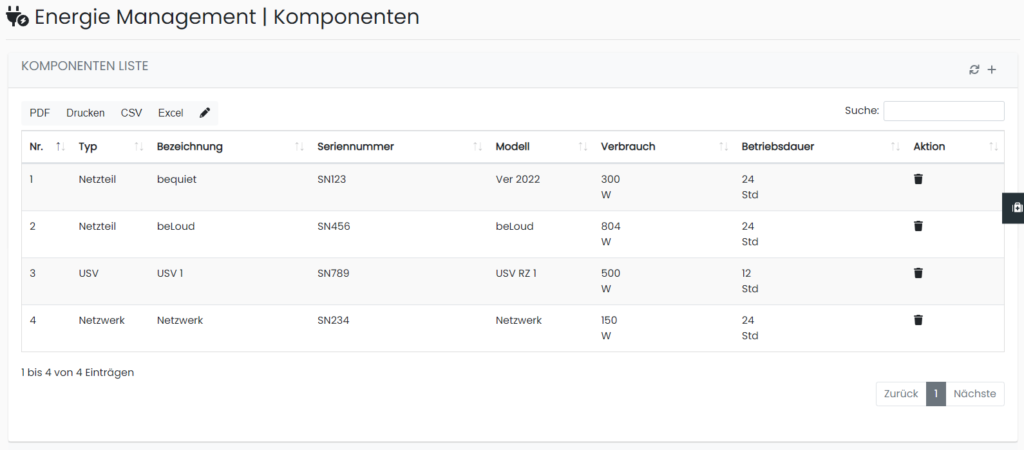Click the pencil edit icon
The image size is (1024, 450).
coord(205,113)
